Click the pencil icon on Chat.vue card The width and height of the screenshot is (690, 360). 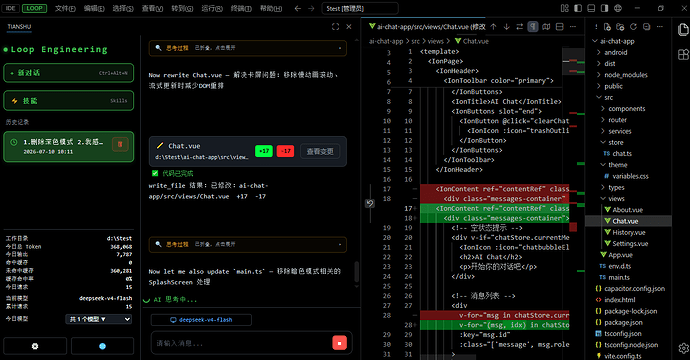tap(160, 146)
